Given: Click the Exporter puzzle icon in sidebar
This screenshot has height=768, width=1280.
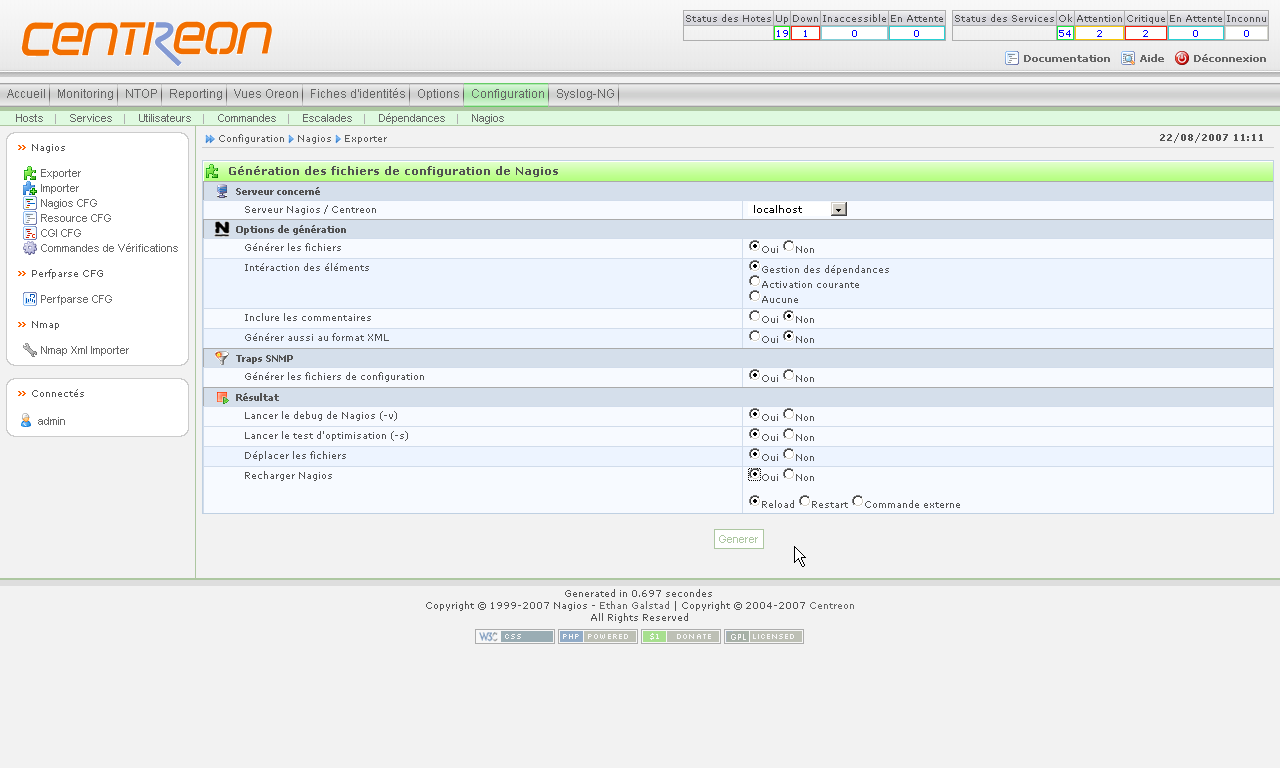Looking at the screenshot, I should 29,173.
